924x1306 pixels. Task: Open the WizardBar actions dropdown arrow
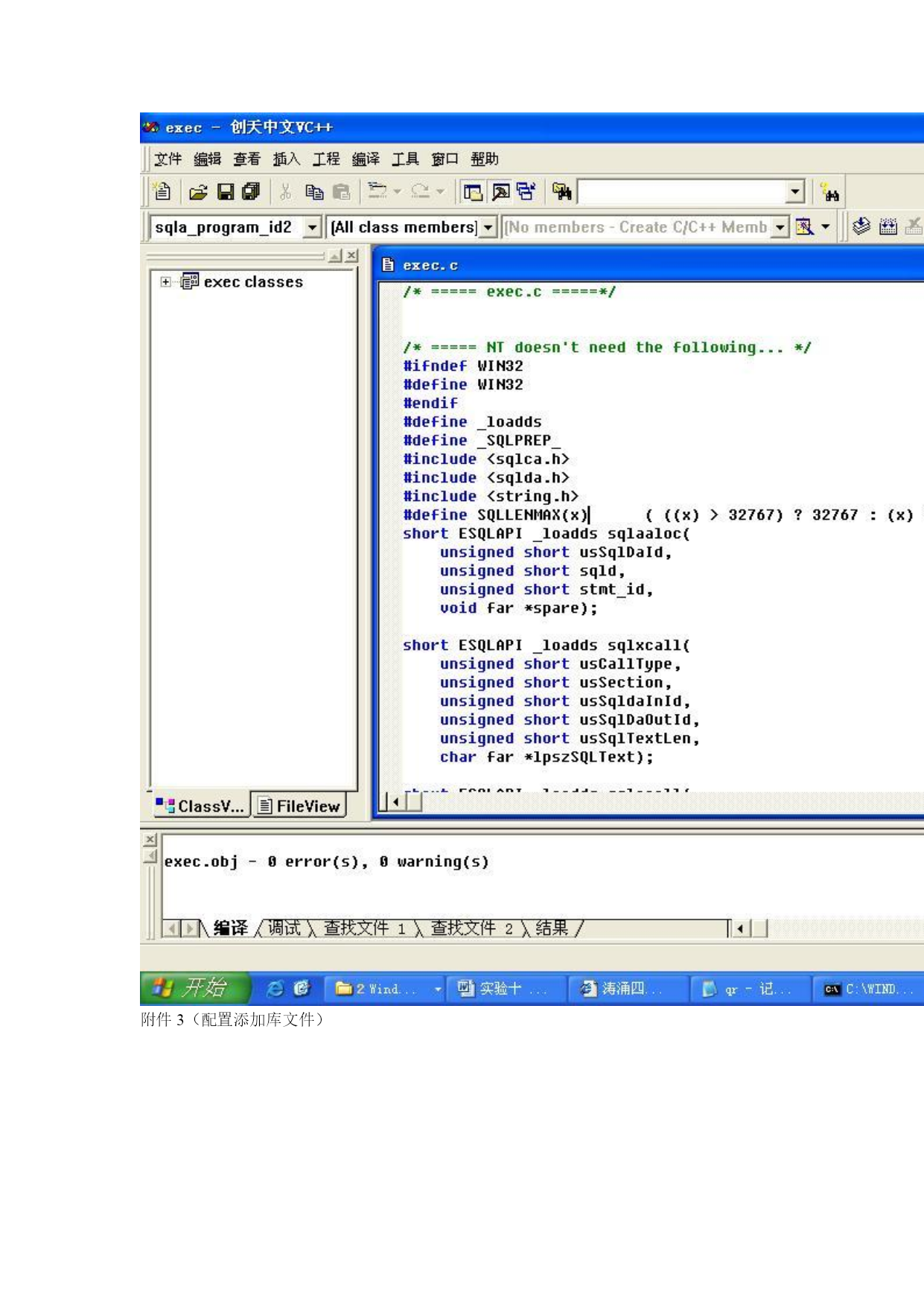click(826, 226)
